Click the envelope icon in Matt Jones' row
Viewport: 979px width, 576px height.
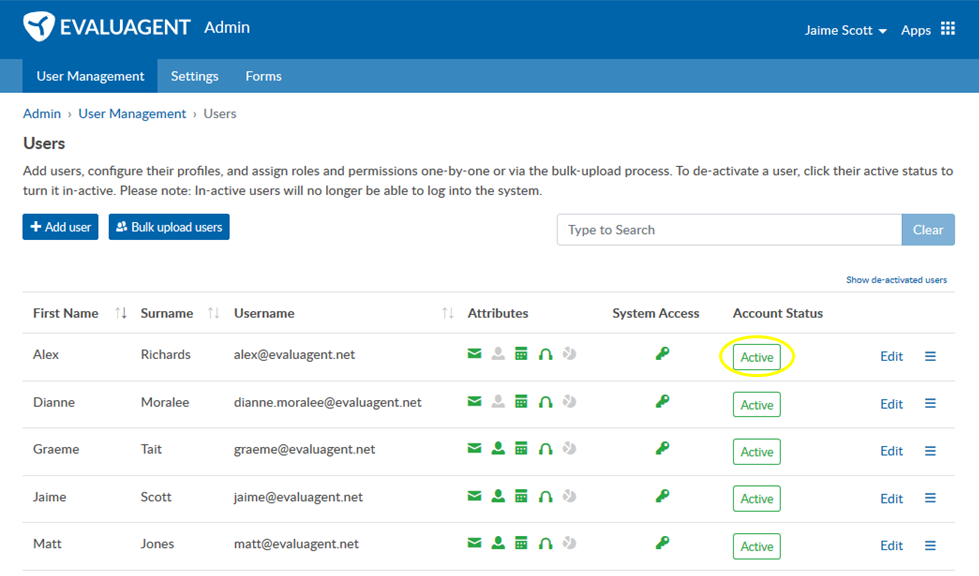click(x=475, y=543)
